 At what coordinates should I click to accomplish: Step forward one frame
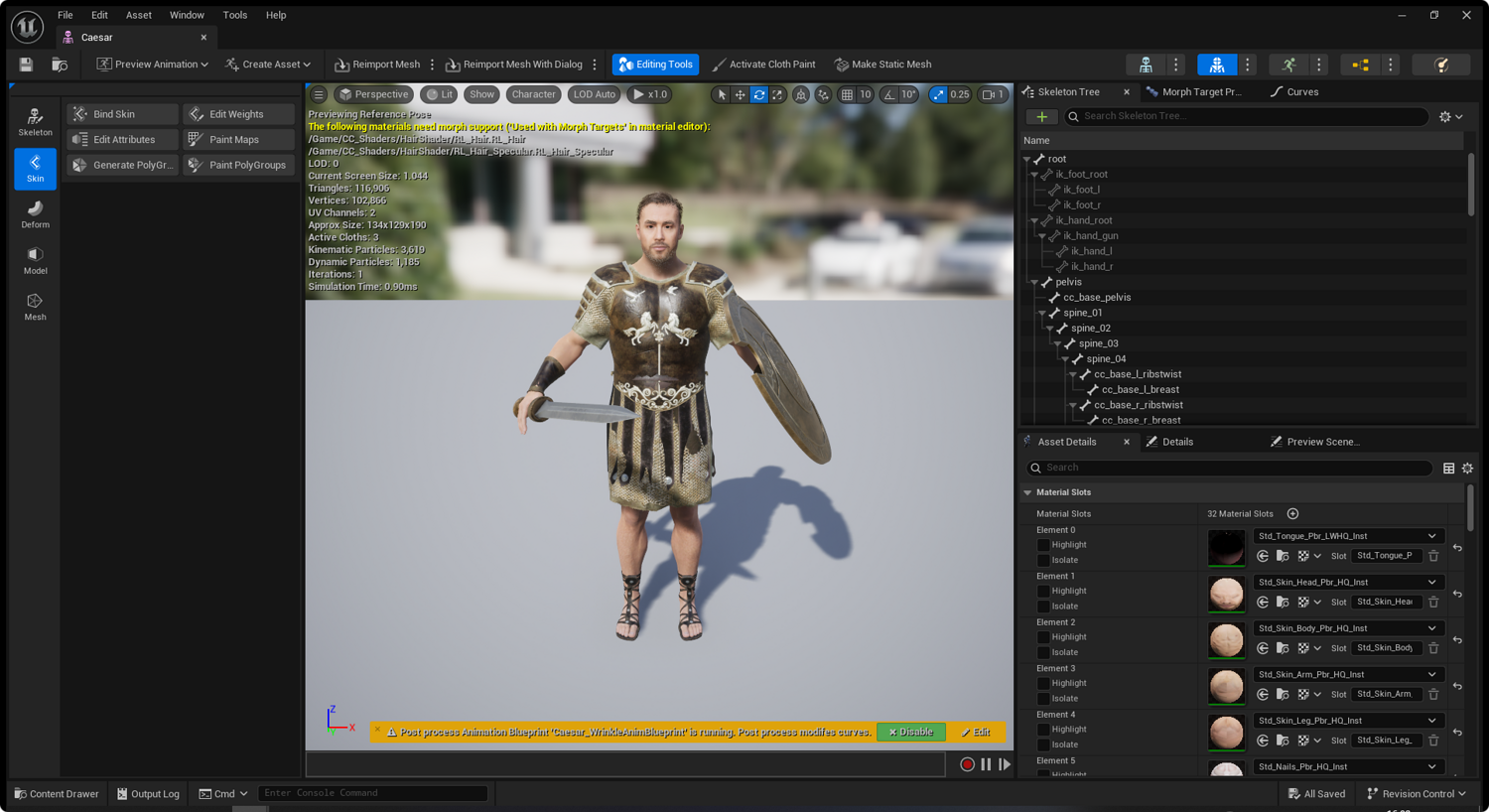[x=1005, y=764]
